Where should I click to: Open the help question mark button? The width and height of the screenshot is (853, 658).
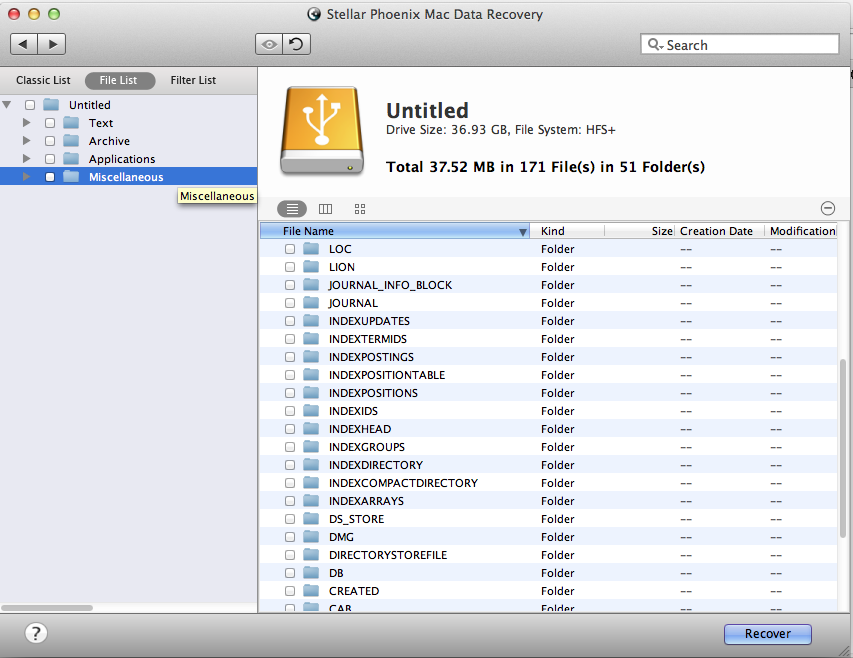(x=36, y=633)
